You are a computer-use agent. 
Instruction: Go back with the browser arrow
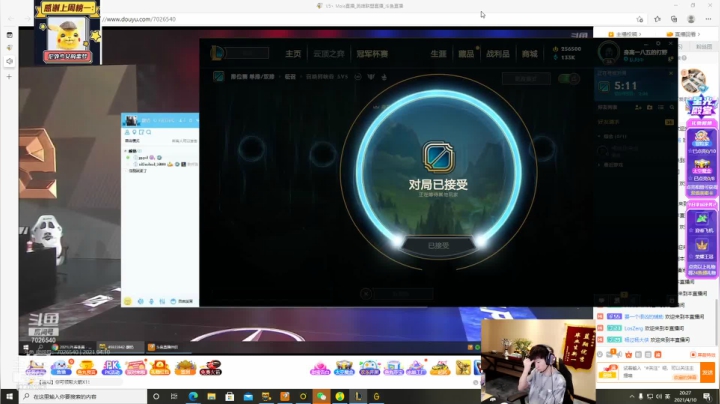tap(11, 19)
